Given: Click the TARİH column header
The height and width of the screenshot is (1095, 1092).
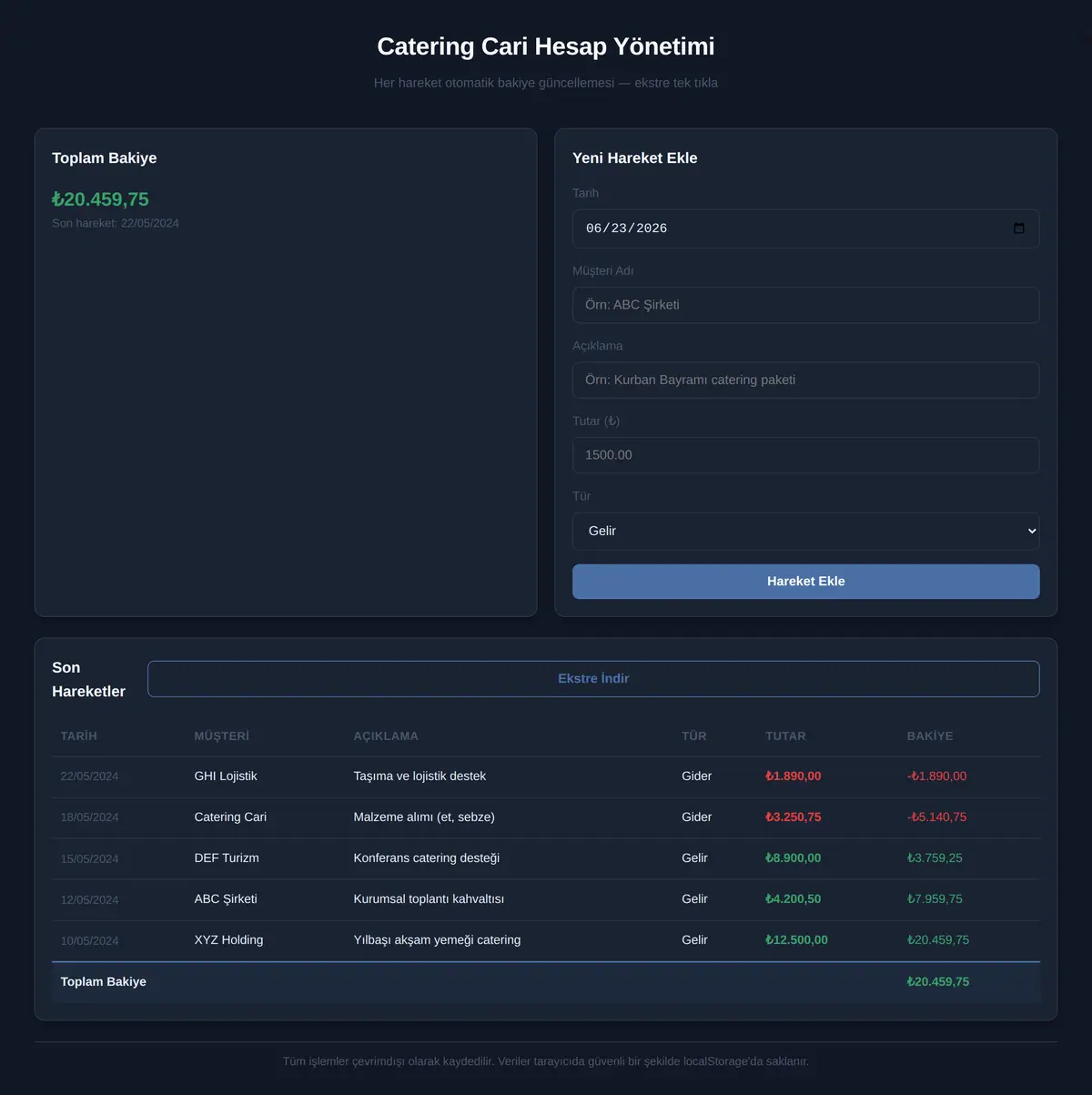Looking at the screenshot, I should (79, 736).
